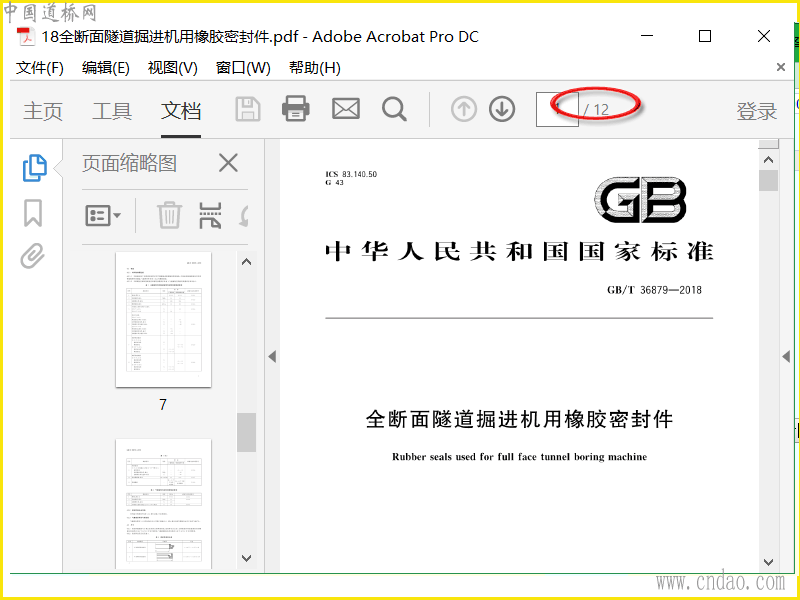The image size is (800, 600).
Task: Send file by email envelope icon
Action: click(x=346, y=109)
